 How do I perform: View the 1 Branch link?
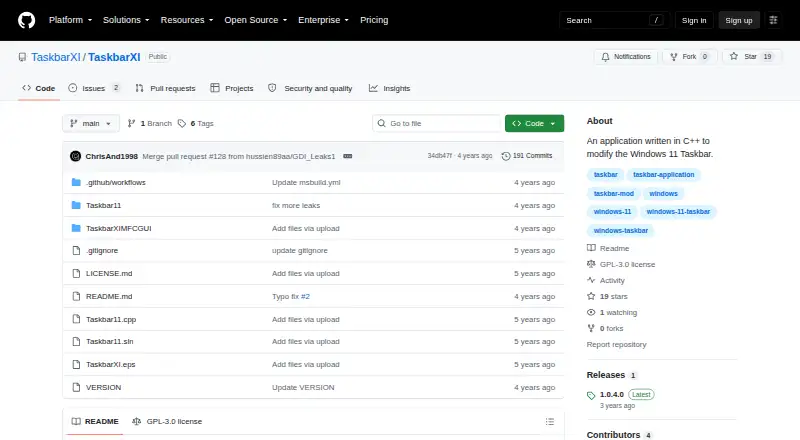[149, 124]
